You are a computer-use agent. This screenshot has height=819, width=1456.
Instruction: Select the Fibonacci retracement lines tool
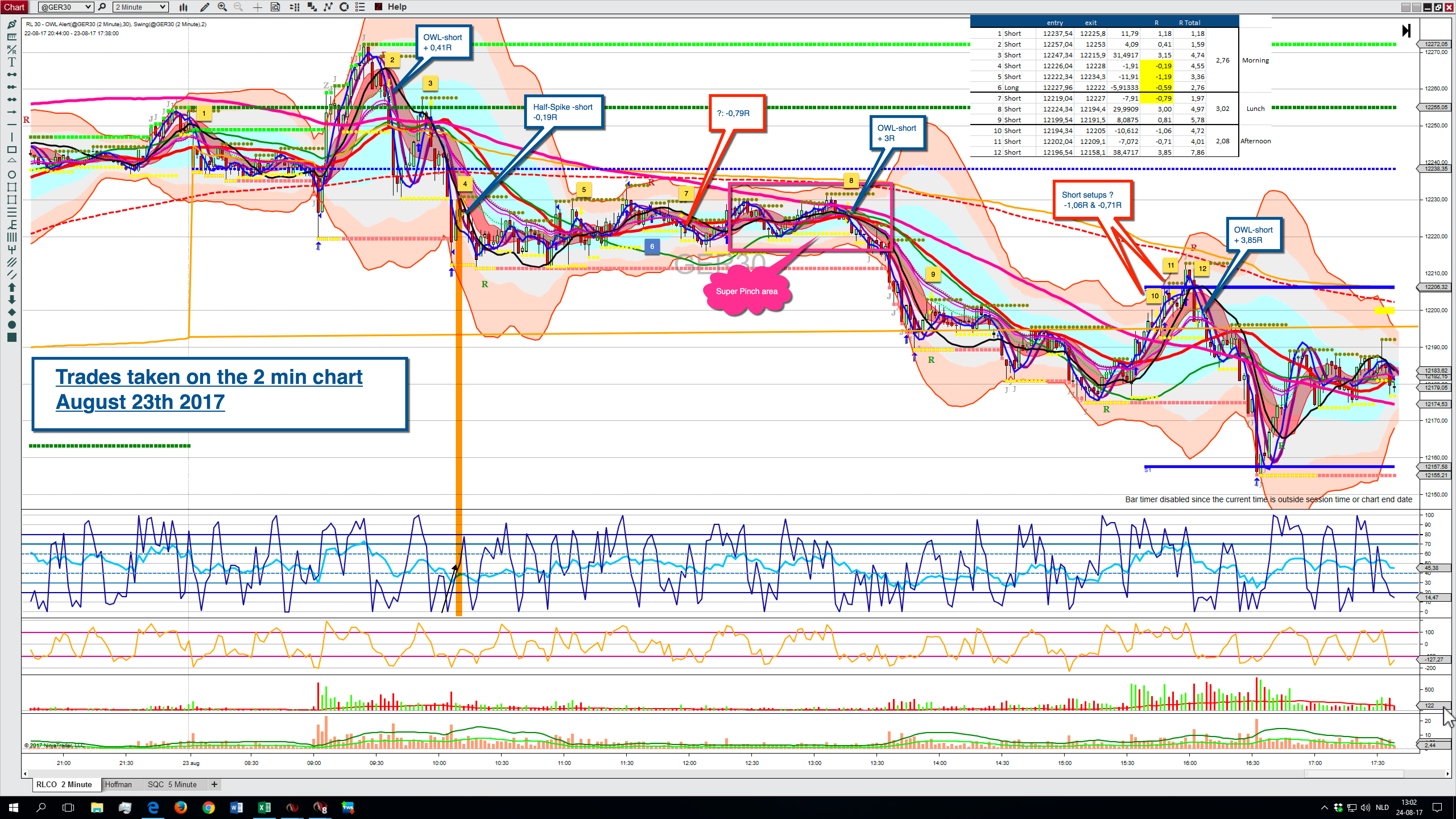11,212
